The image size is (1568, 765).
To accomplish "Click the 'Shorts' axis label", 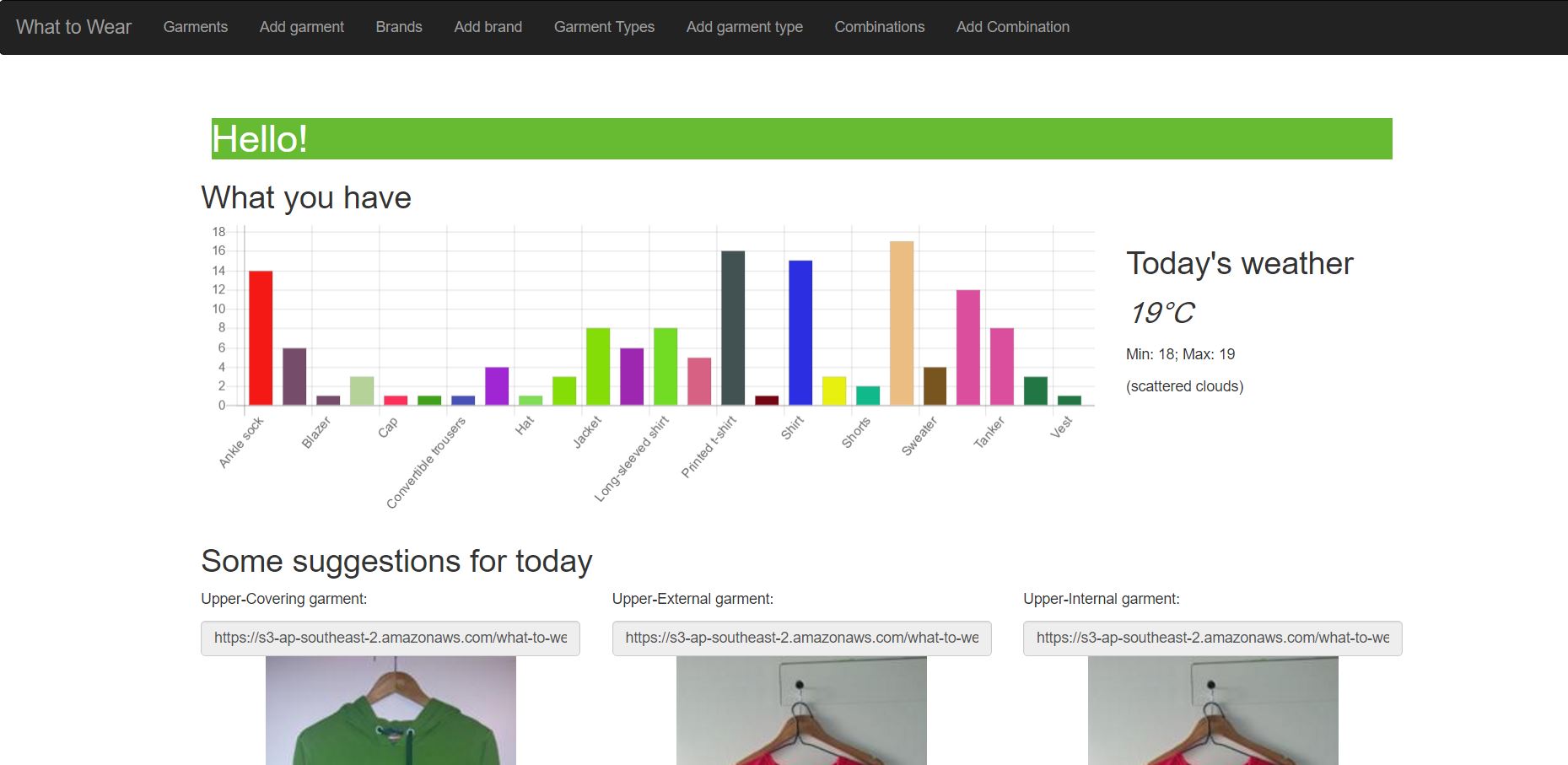I will coord(855,434).
